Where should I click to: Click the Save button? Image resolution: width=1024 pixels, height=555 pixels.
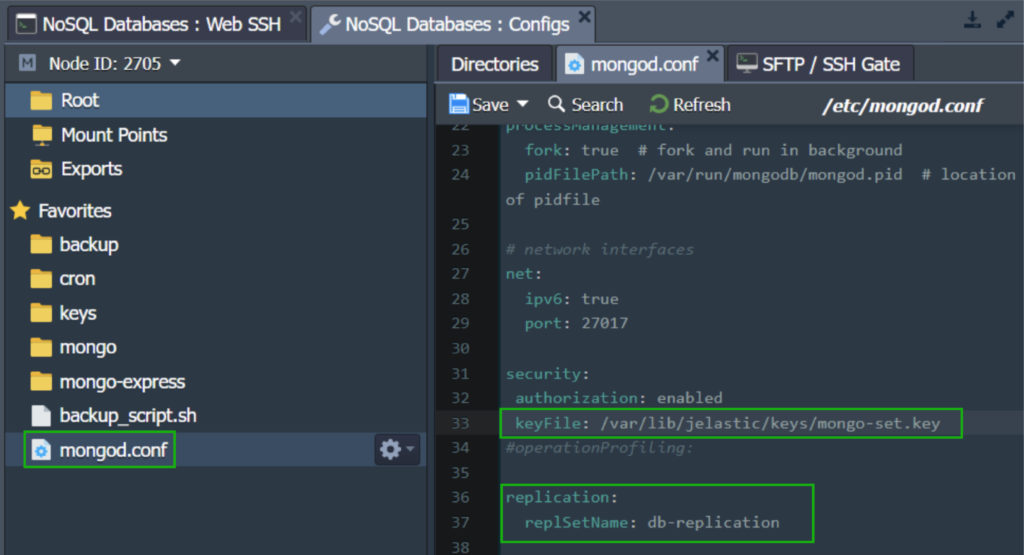click(x=479, y=104)
